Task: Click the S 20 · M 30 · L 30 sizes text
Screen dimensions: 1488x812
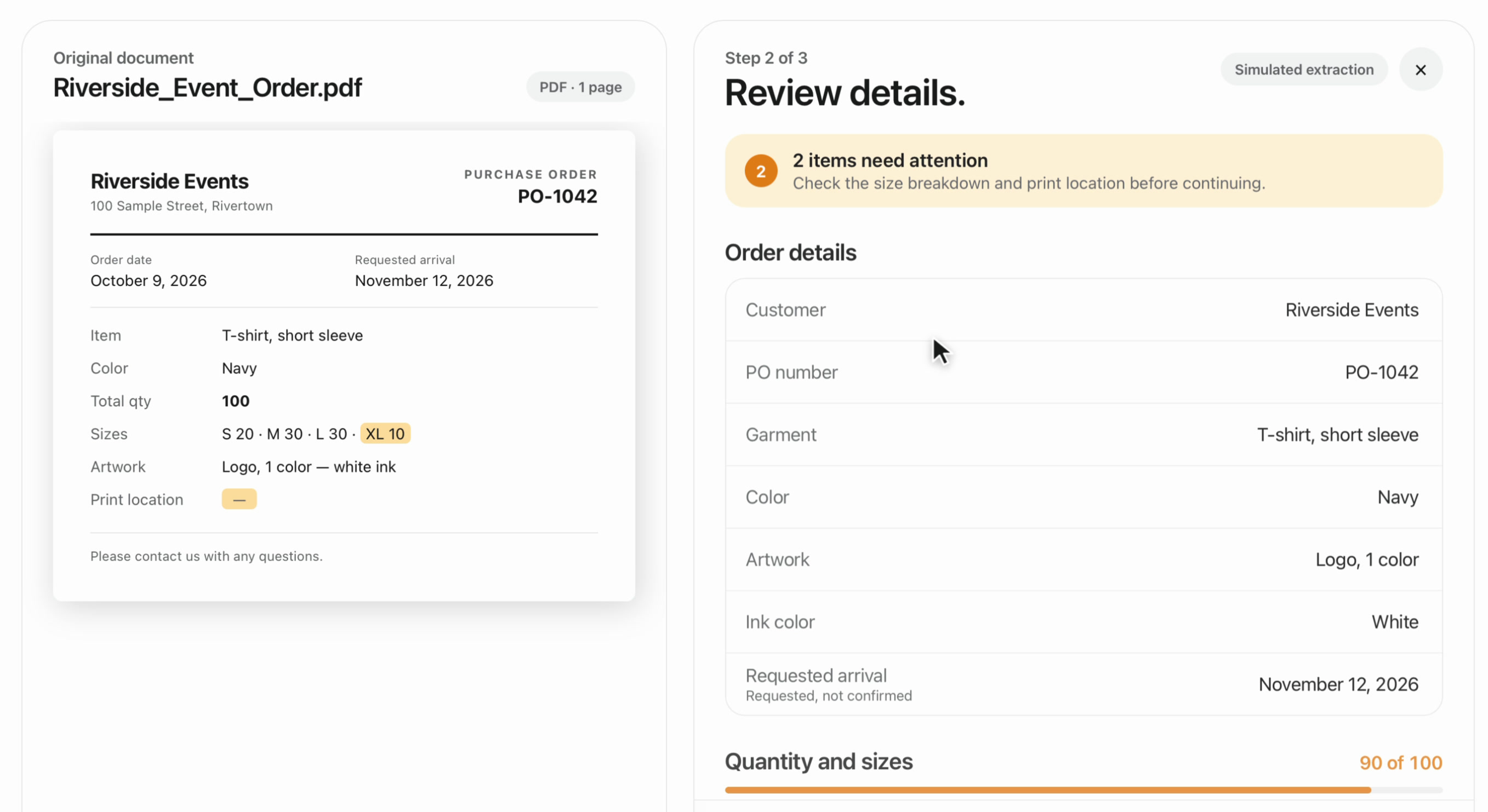Action: (x=284, y=434)
